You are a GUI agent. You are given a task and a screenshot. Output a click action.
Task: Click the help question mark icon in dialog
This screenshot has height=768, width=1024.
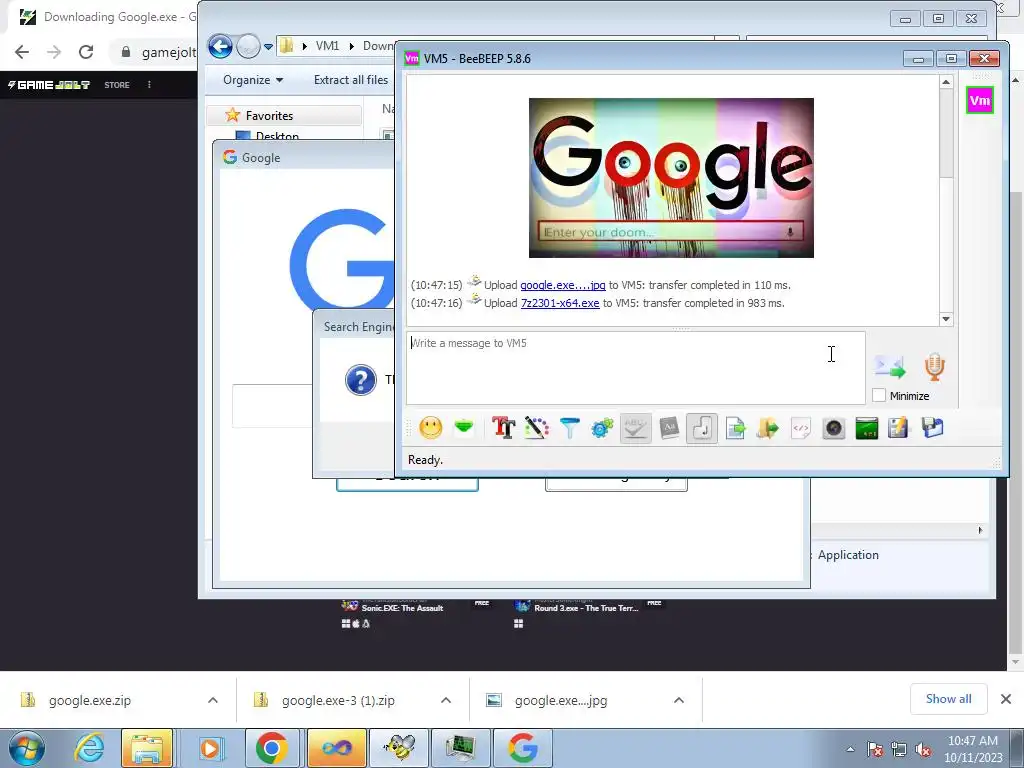pyautogui.click(x=360, y=380)
